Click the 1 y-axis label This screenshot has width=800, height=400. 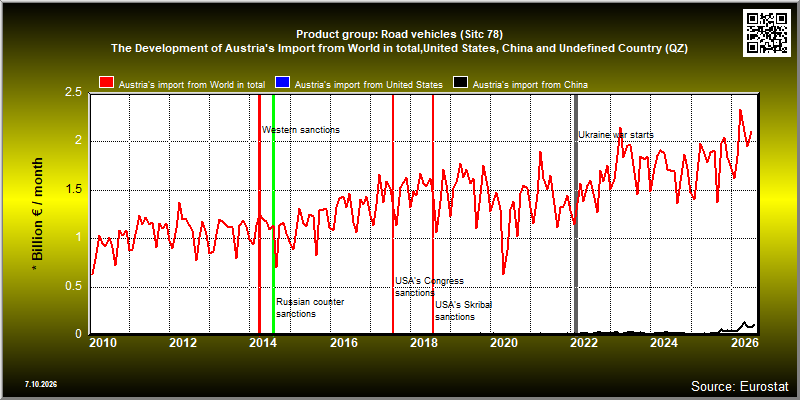tap(79, 237)
